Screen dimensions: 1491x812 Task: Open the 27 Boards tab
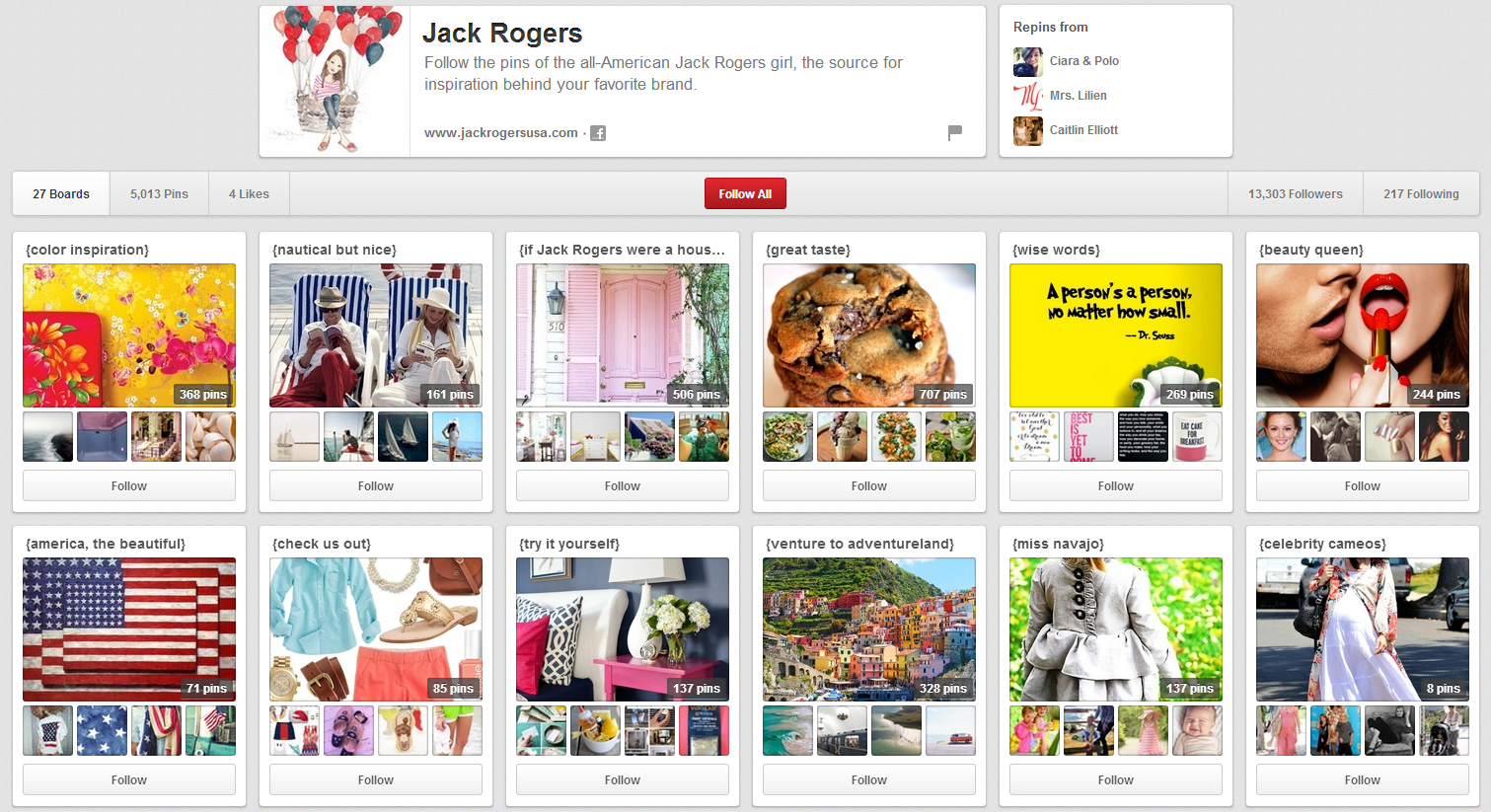tap(61, 193)
